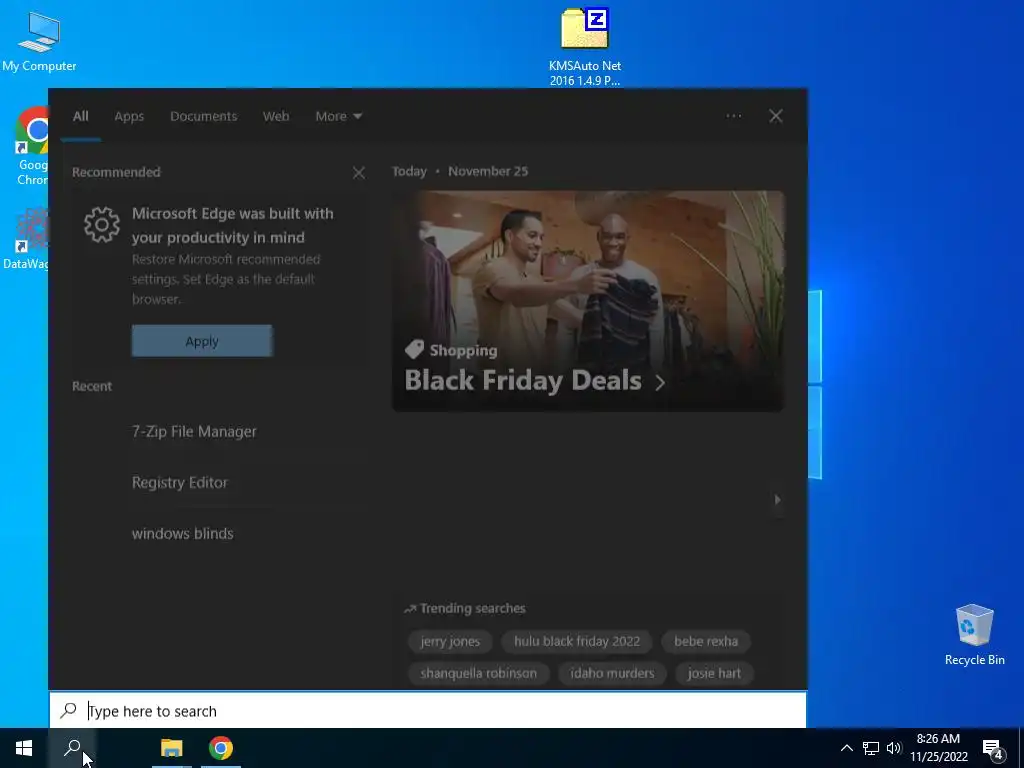
Task: Open the search panel options ellipsis
Action: point(733,116)
